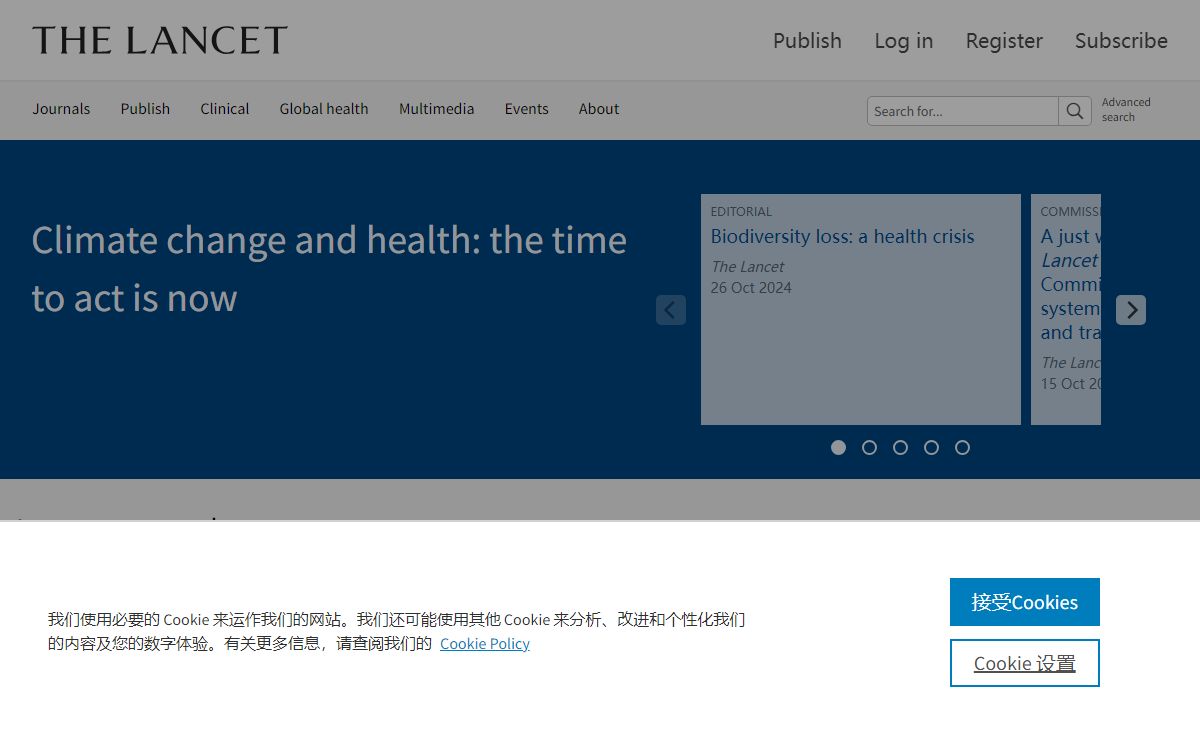Image resolution: width=1200 pixels, height=740 pixels.
Task: Advance carousel with next arrow
Action: 1131,310
